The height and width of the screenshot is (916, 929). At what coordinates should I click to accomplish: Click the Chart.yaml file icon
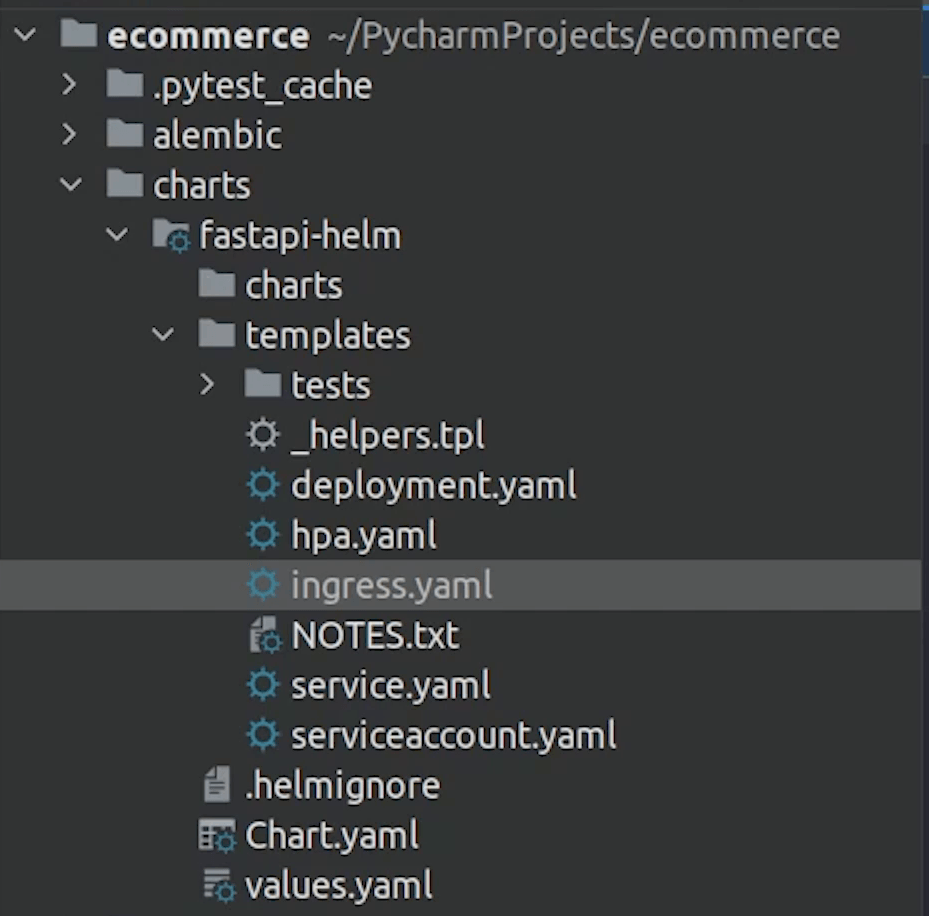pos(217,836)
